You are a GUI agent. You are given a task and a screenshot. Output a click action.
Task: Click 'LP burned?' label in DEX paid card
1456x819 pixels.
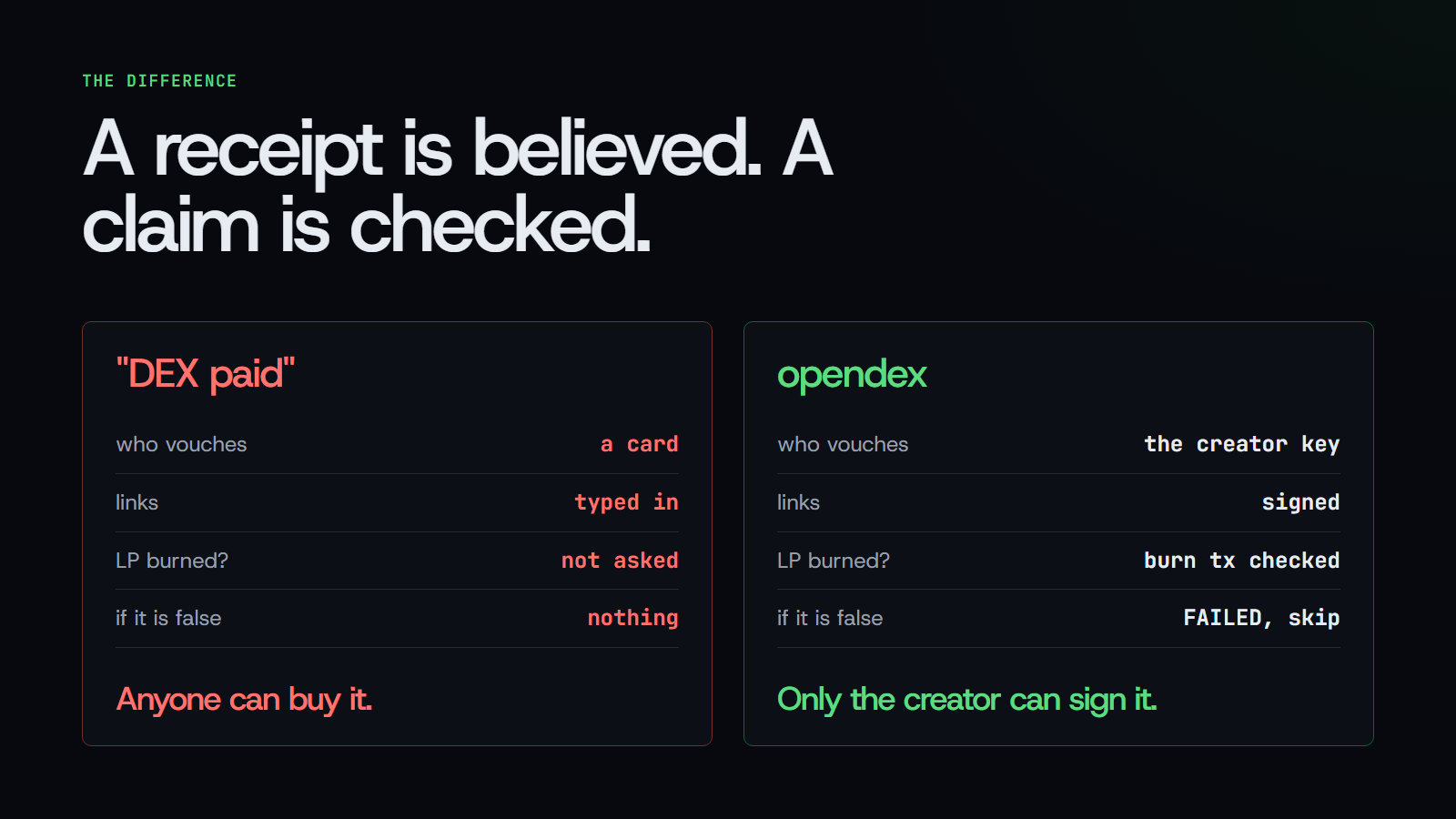coord(172,561)
